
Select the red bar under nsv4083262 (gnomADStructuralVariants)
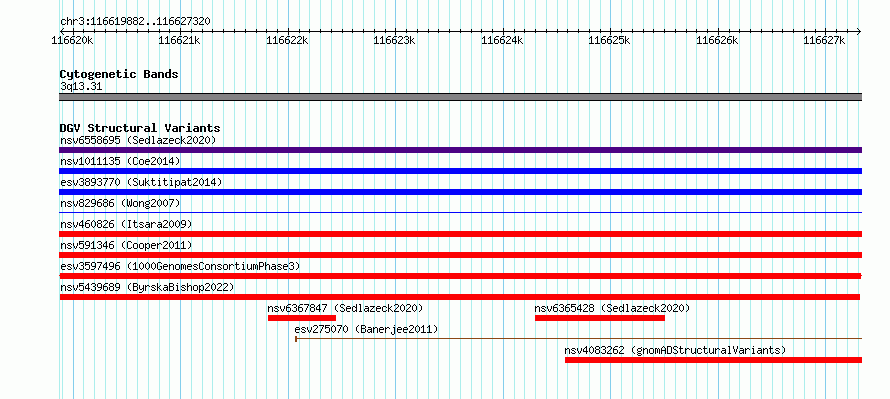coord(713,360)
